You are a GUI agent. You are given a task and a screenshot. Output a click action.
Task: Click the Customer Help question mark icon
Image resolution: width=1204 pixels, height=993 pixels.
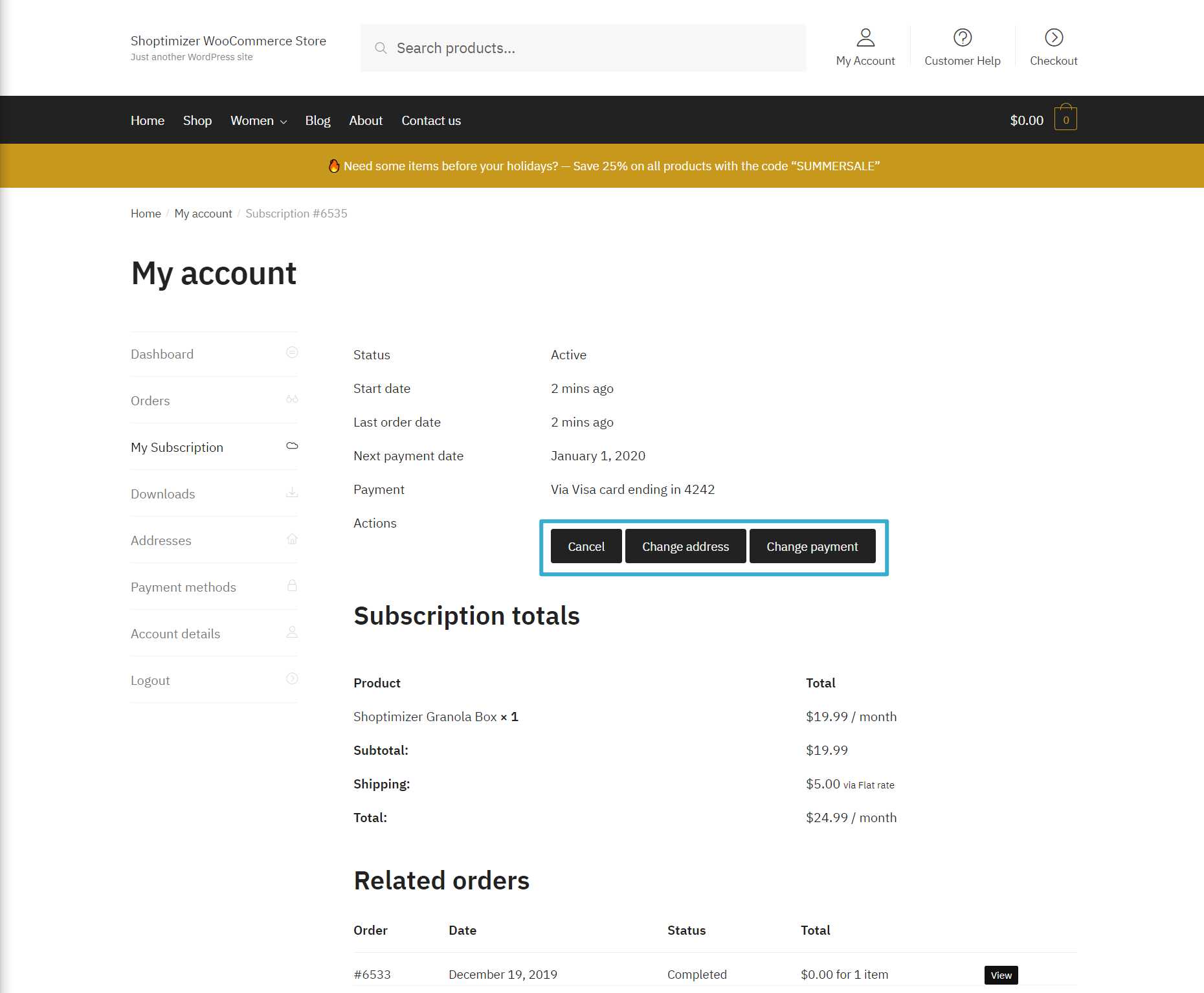click(x=963, y=38)
